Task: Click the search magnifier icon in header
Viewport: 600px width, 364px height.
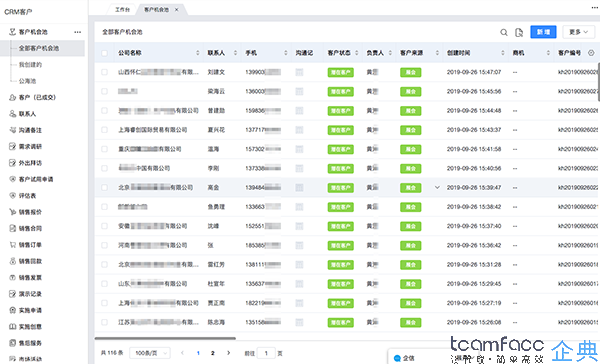Action: point(504,33)
